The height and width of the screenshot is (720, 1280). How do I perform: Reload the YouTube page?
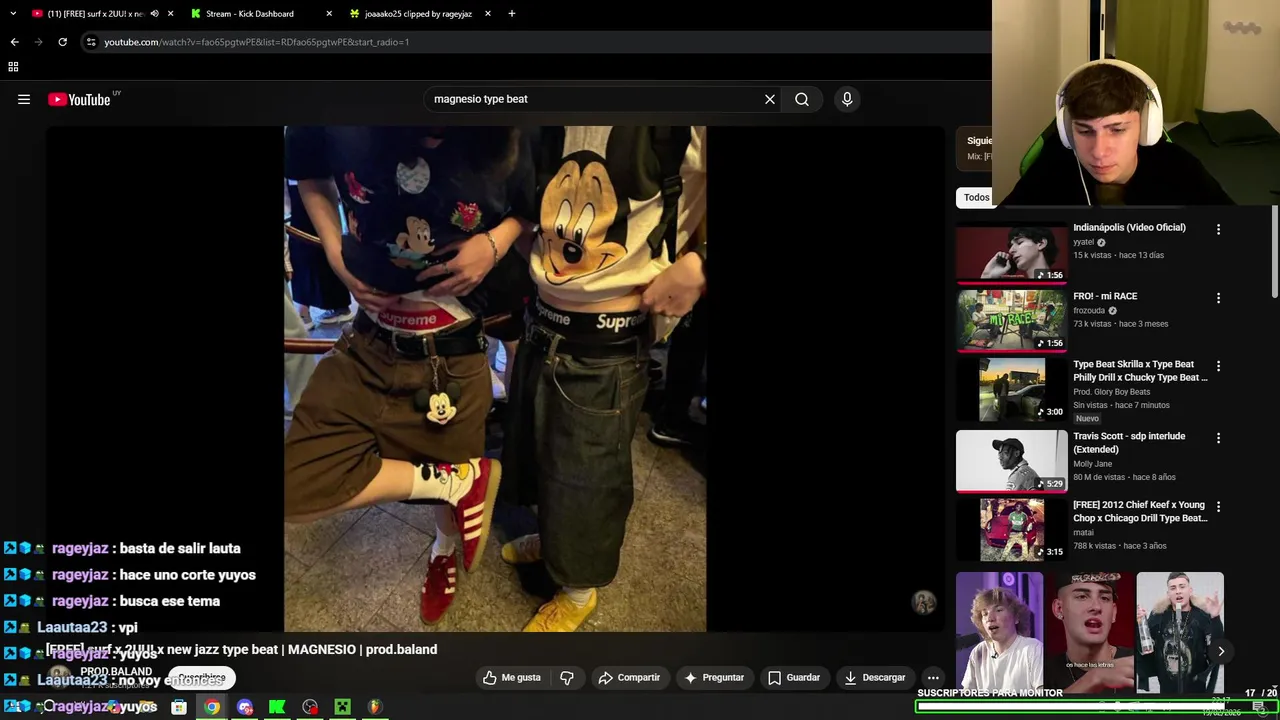(62, 42)
